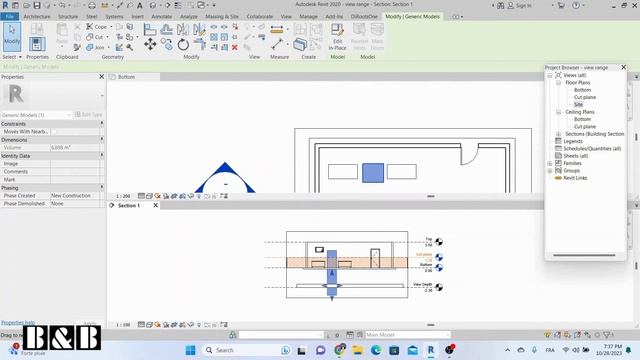This screenshot has height=360, width=640.
Task: Click the Text (A) quick access icon
Action: (140, 5)
